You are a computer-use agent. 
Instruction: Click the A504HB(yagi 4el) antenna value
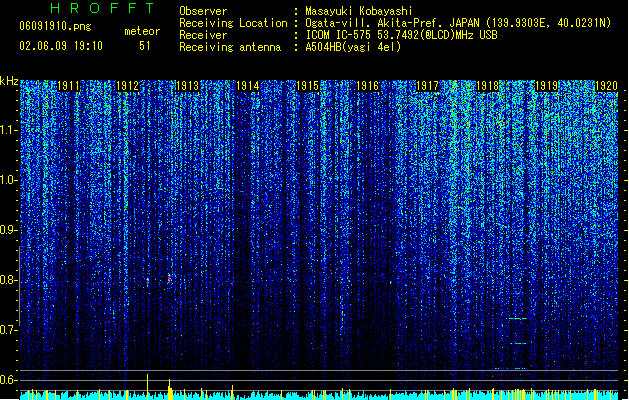click(x=353, y=47)
